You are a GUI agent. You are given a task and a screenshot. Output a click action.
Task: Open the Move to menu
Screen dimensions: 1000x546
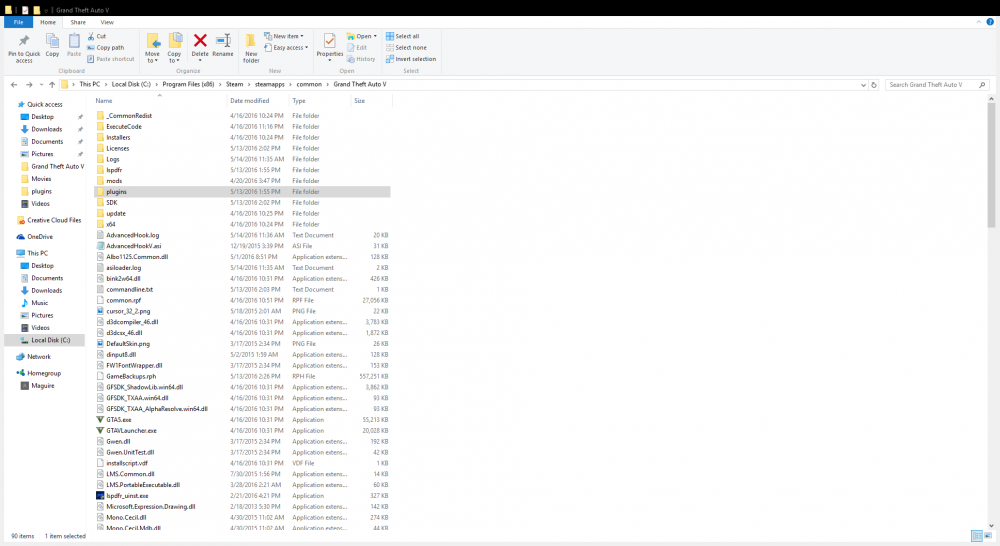click(x=152, y=48)
